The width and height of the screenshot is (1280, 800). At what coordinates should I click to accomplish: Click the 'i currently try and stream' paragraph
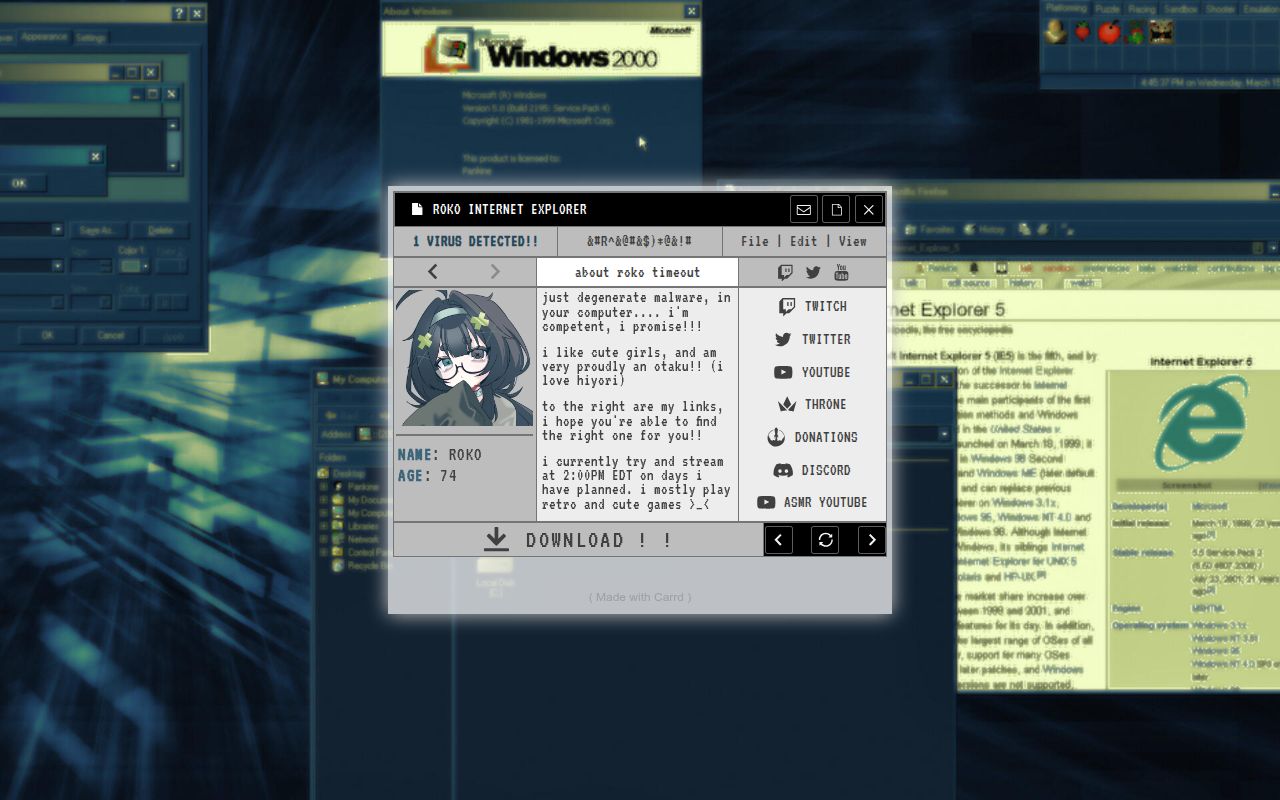click(636, 483)
